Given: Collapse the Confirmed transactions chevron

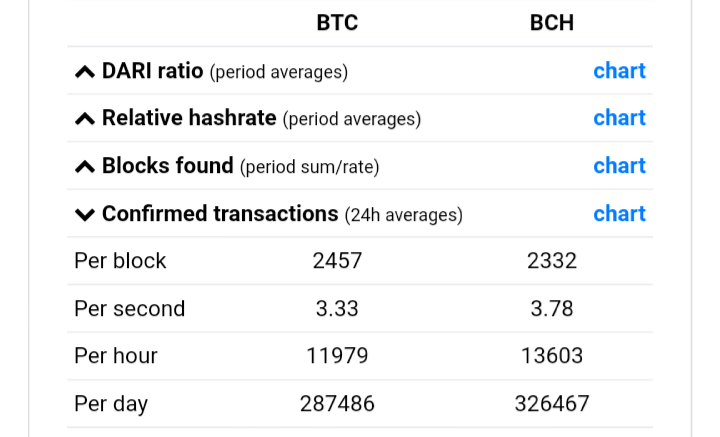Looking at the screenshot, I should (85, 214).
